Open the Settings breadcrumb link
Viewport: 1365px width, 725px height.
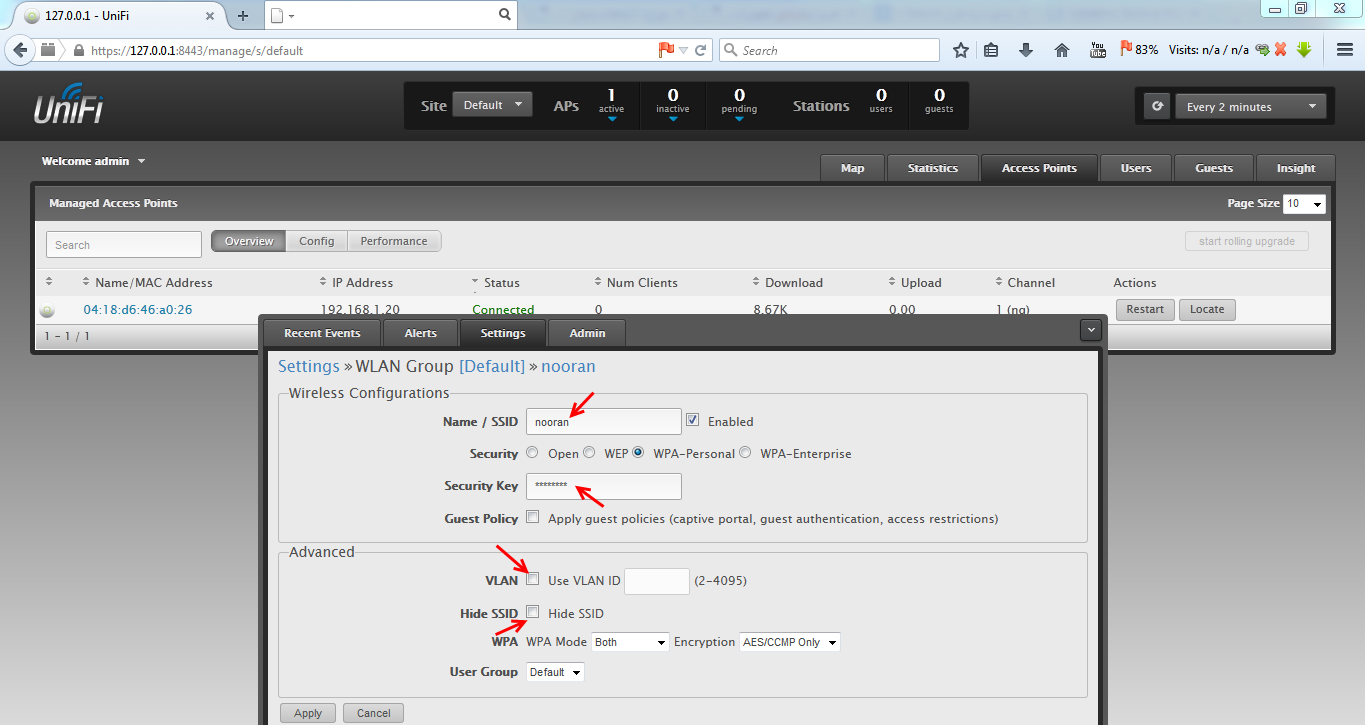tap(309, 366)
